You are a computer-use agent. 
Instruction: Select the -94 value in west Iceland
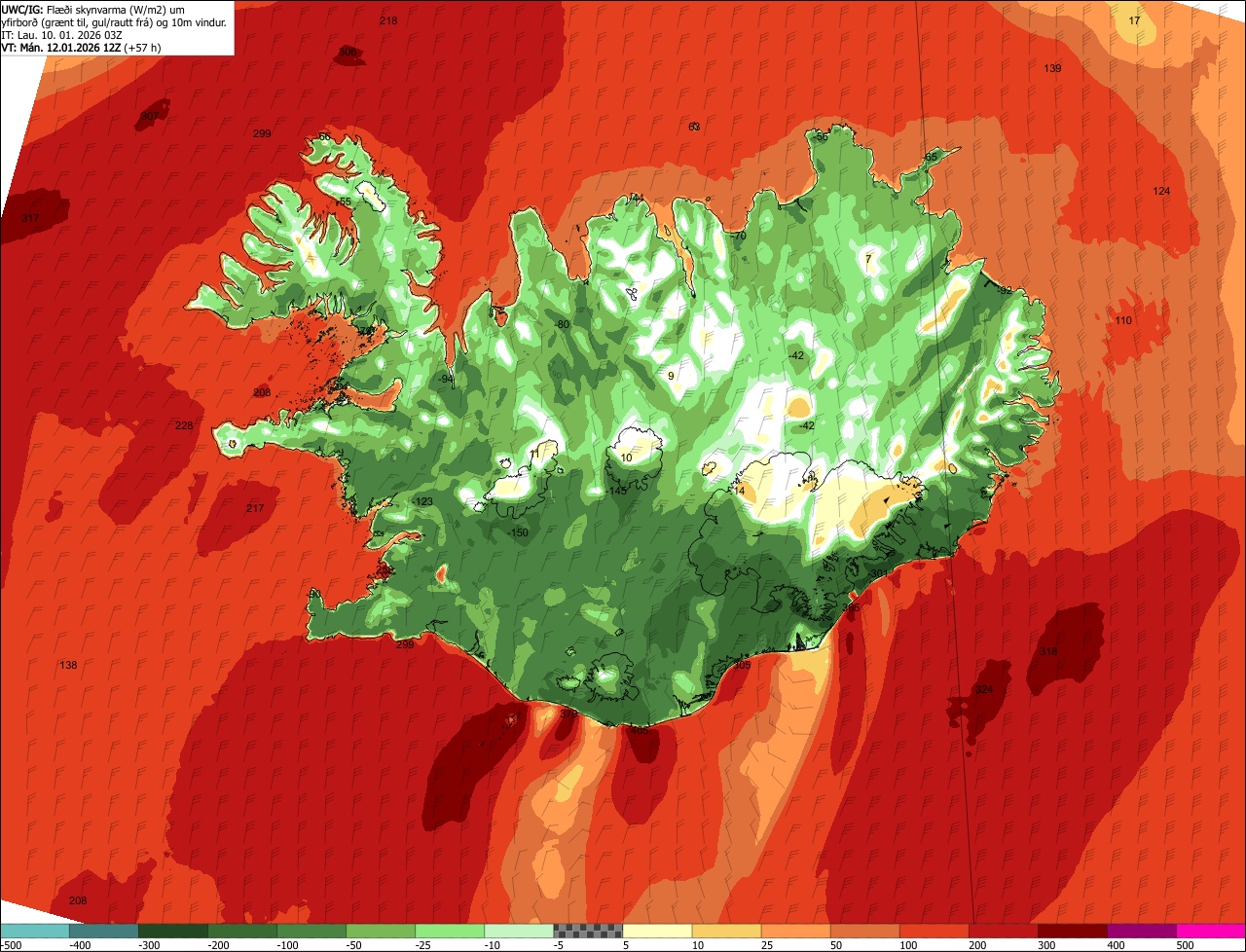446,379
